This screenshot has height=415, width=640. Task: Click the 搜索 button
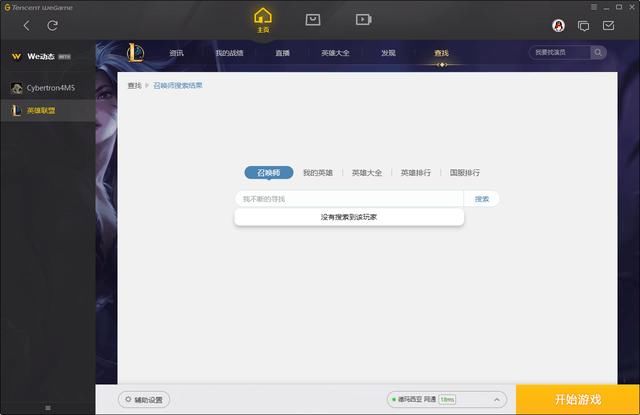tap(482, 199)
